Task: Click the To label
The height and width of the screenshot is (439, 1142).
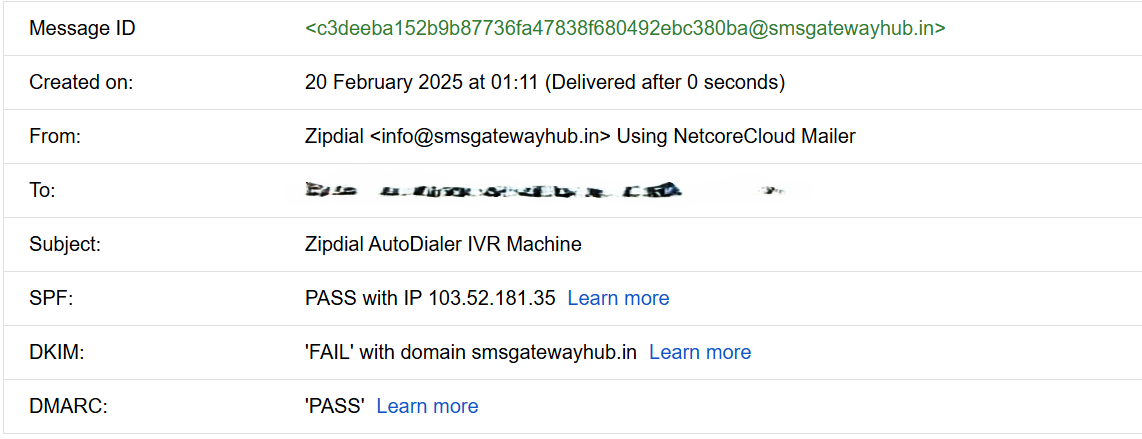Action: 42,190
